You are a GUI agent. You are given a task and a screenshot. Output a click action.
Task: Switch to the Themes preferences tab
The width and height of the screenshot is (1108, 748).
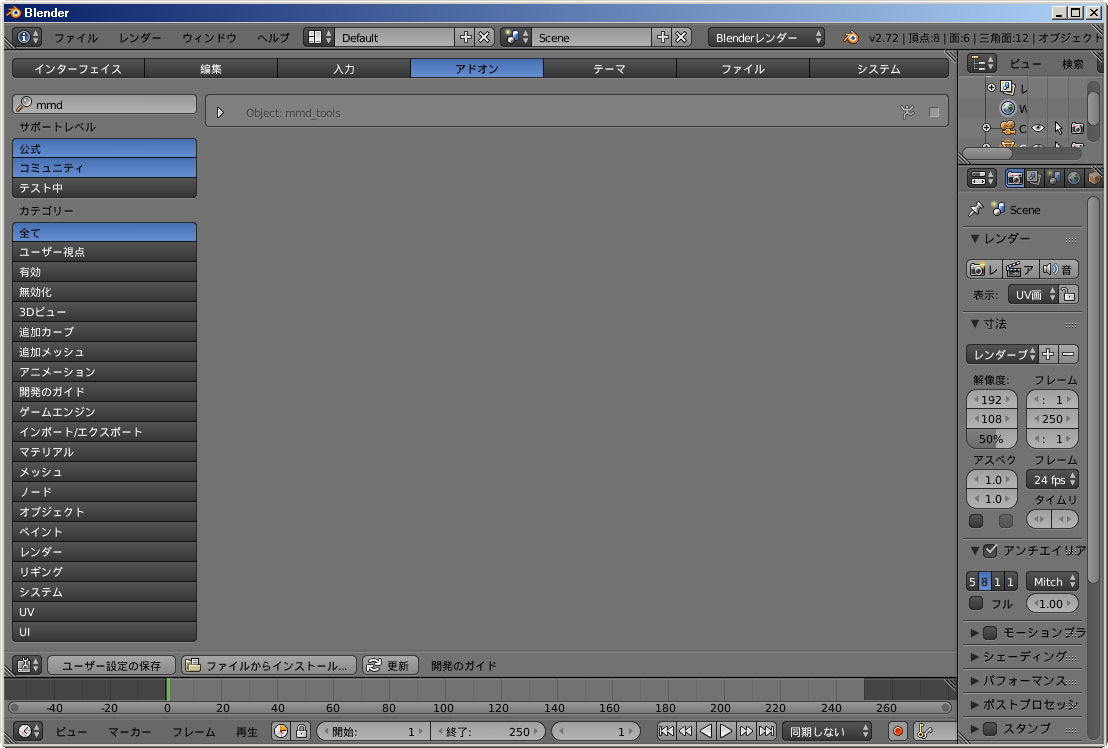609,69
